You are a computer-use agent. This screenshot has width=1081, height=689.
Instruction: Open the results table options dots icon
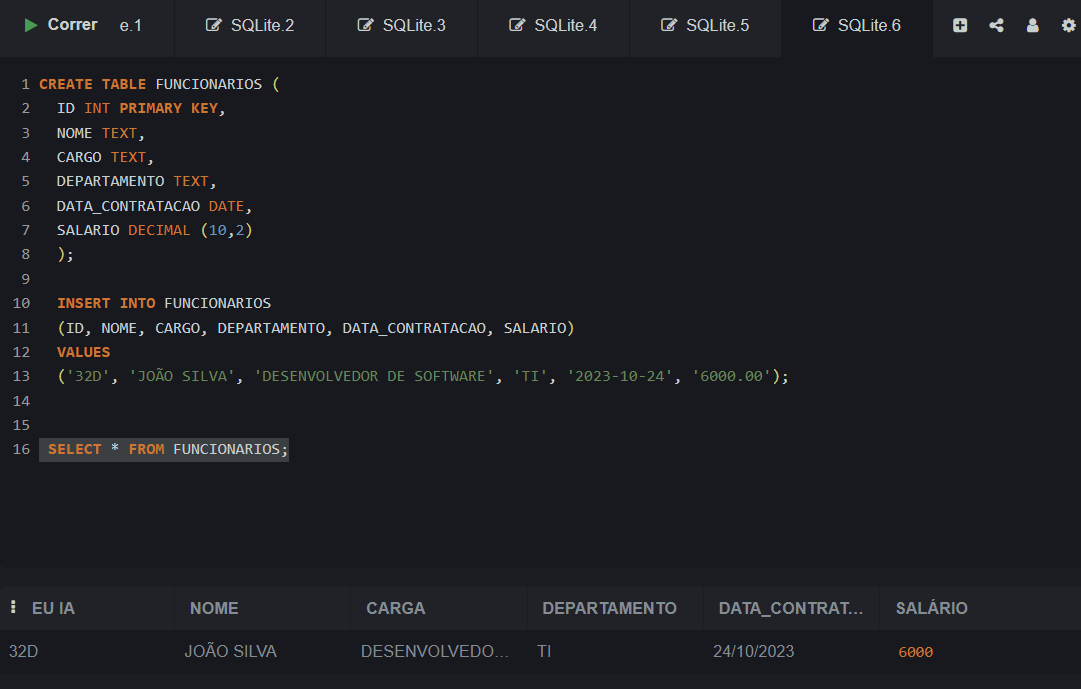(x=13, y=607)
